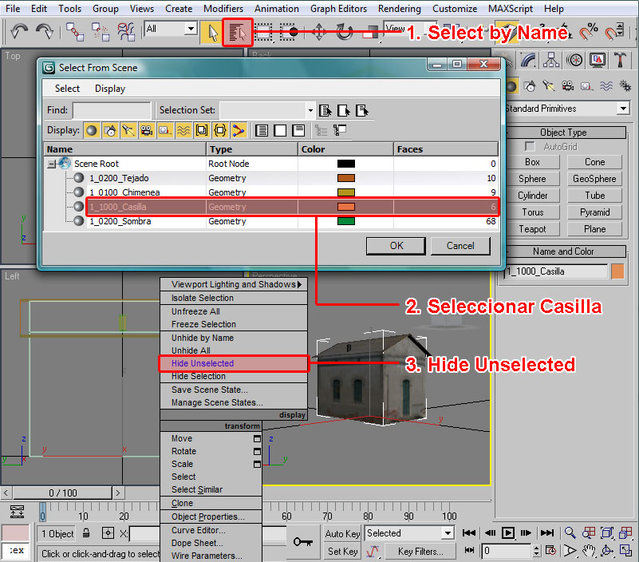Click the key icon beside Auto Key
Viewport: 639px width, 562px height.
pos(303,541)
